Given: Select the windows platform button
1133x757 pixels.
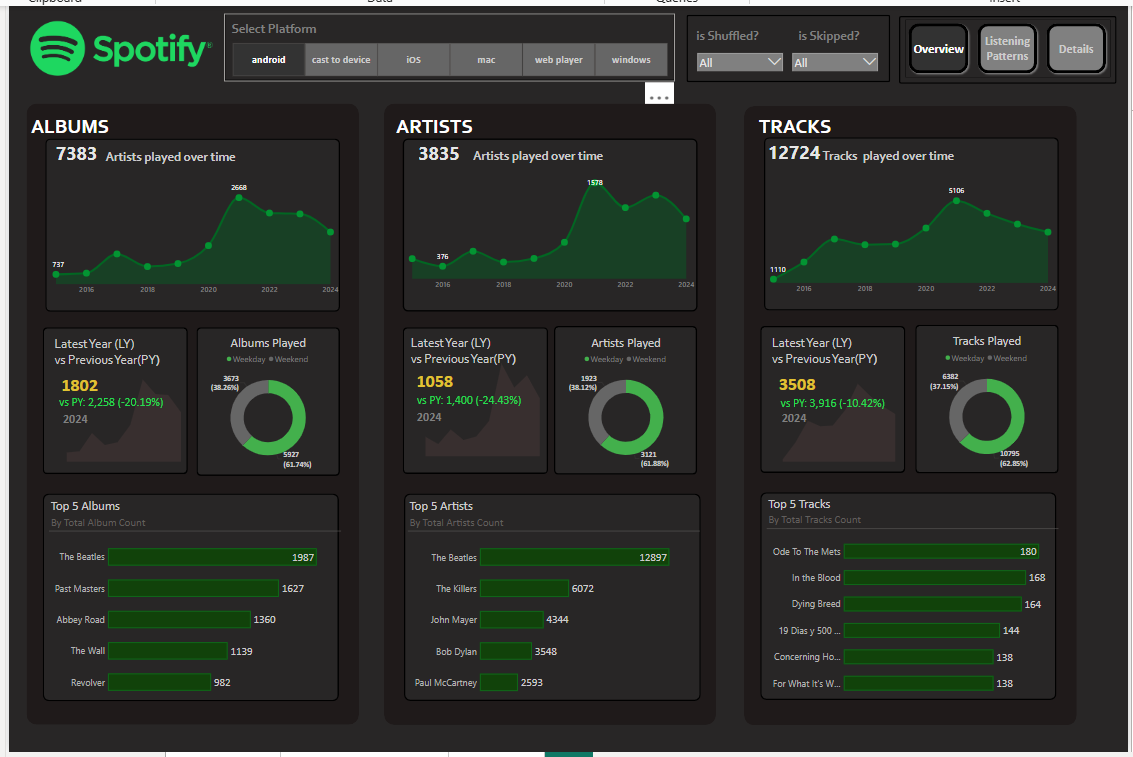Looking at the screenshot, I should click(x=631, y=60).
